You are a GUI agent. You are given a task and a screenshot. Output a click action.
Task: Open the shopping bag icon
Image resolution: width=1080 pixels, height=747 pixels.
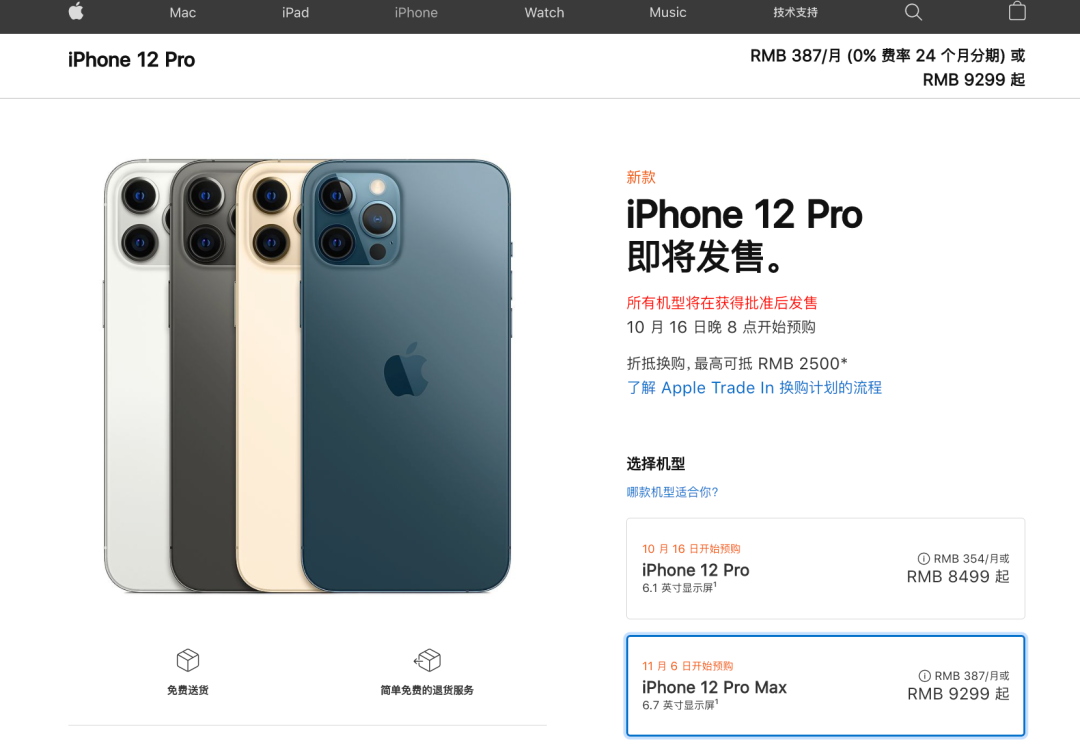pos(1017,11)
